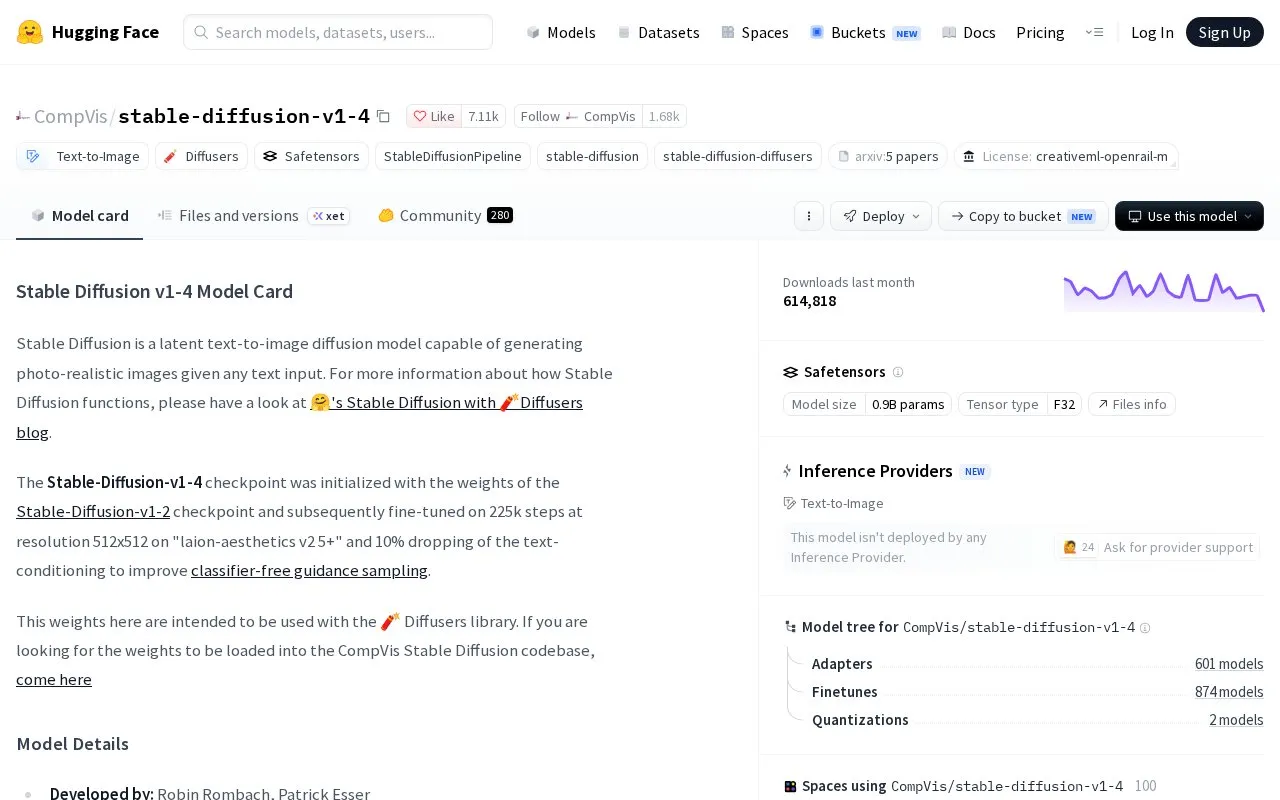Open the classifier-free guidance sampling link
Viewport: 1280px width, 800px height.
(310, 570)
